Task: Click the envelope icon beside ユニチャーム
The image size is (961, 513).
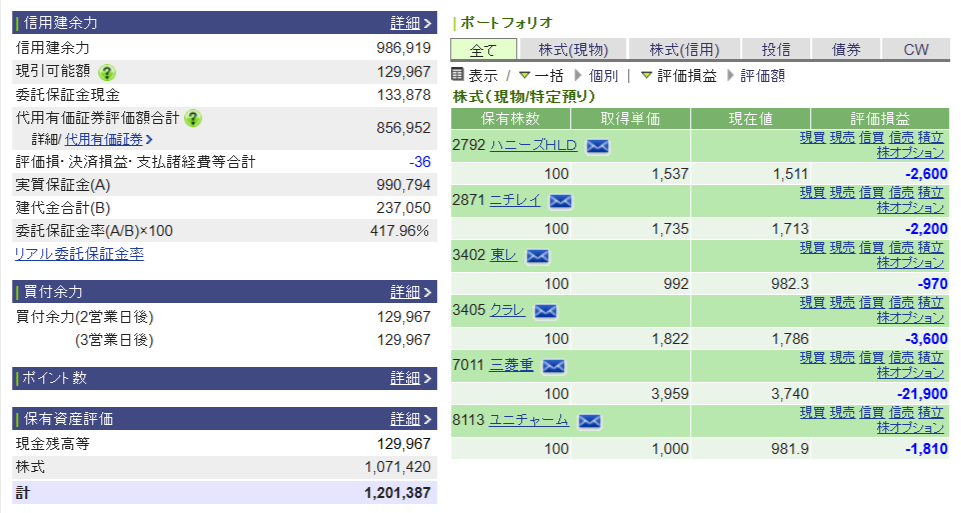Action: (x=589, y=421)
